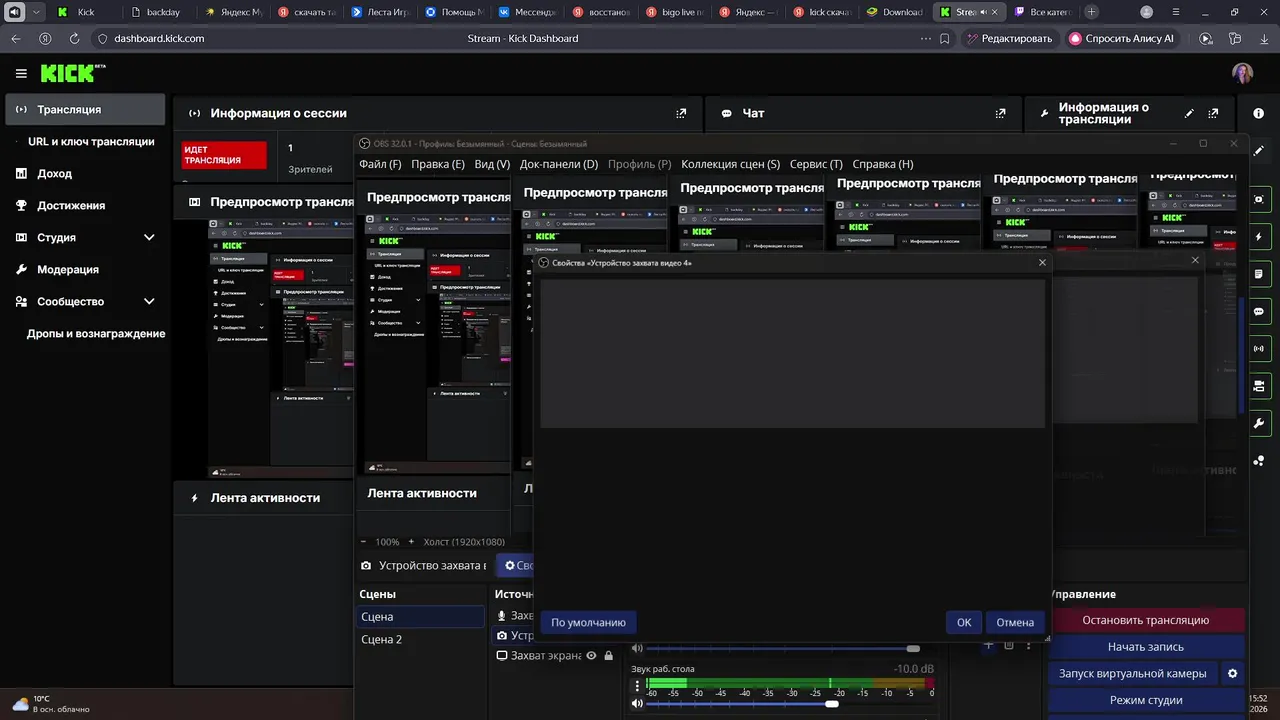Open the Kick hamburger menu
Image resolution: width=1280 pixels, height=720 pixels.
tap(21, 73)
